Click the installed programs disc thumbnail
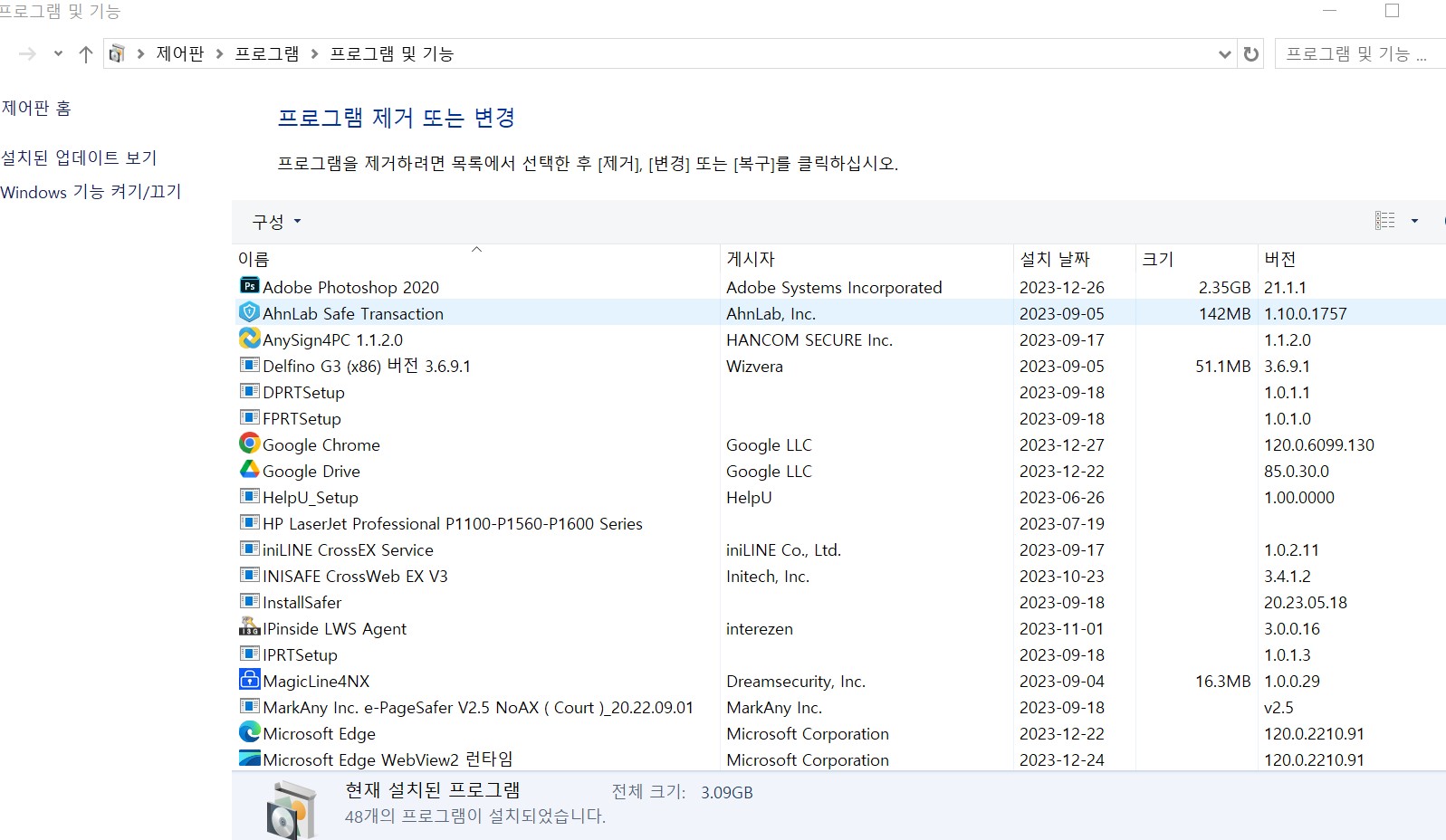Image resolution: width=1446 pixels, height=840 pixels. point(292,811)
